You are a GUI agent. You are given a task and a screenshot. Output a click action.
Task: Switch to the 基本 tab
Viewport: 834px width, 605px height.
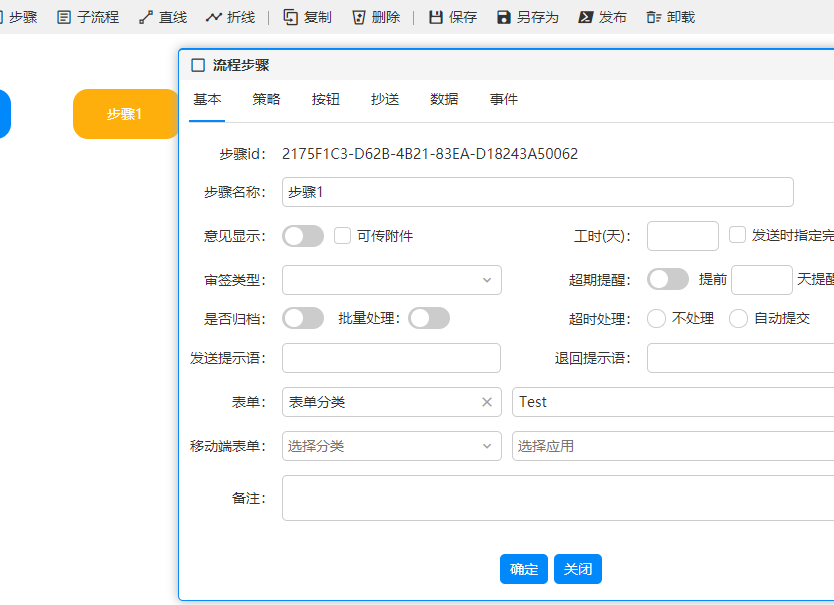[207, 100]
